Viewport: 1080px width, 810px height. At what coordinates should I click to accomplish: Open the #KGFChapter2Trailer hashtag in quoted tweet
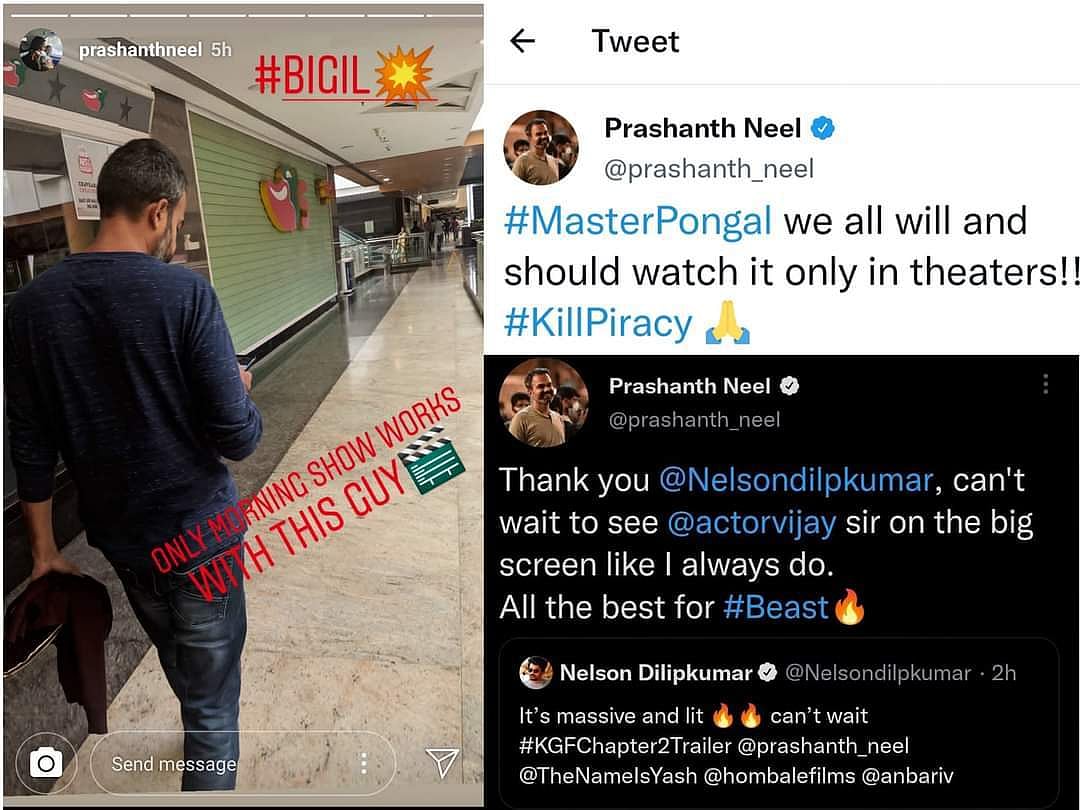pos(625,746)
